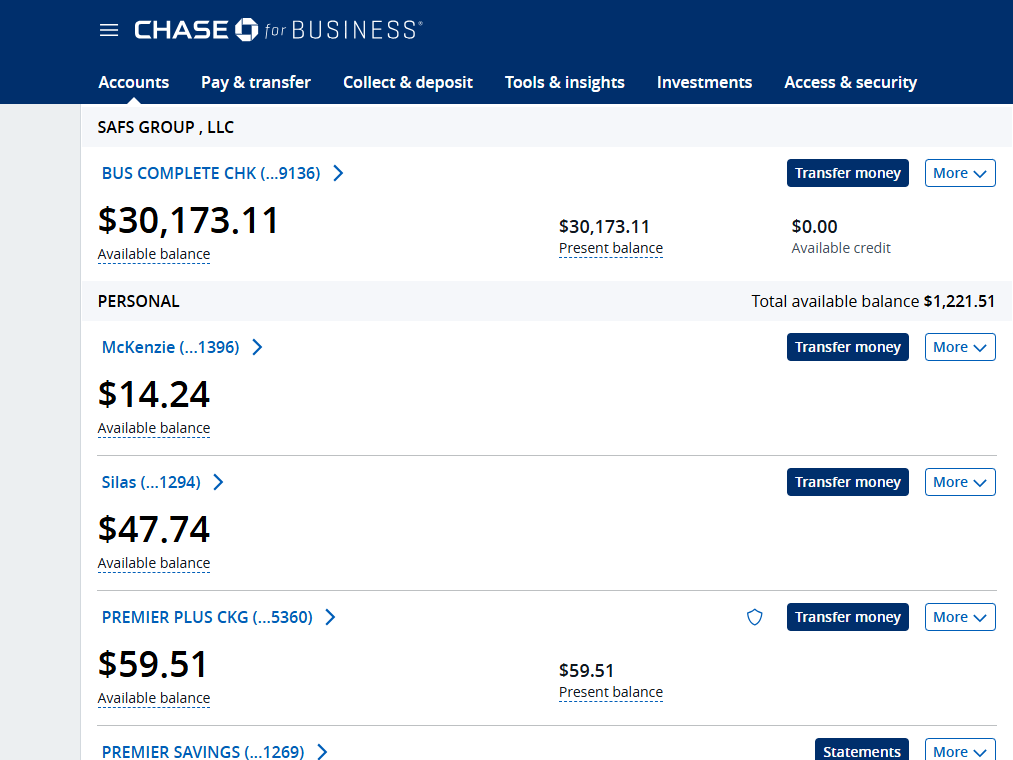
Task: Open the Collect & deposit menu
Action: [x=408, y=82]
